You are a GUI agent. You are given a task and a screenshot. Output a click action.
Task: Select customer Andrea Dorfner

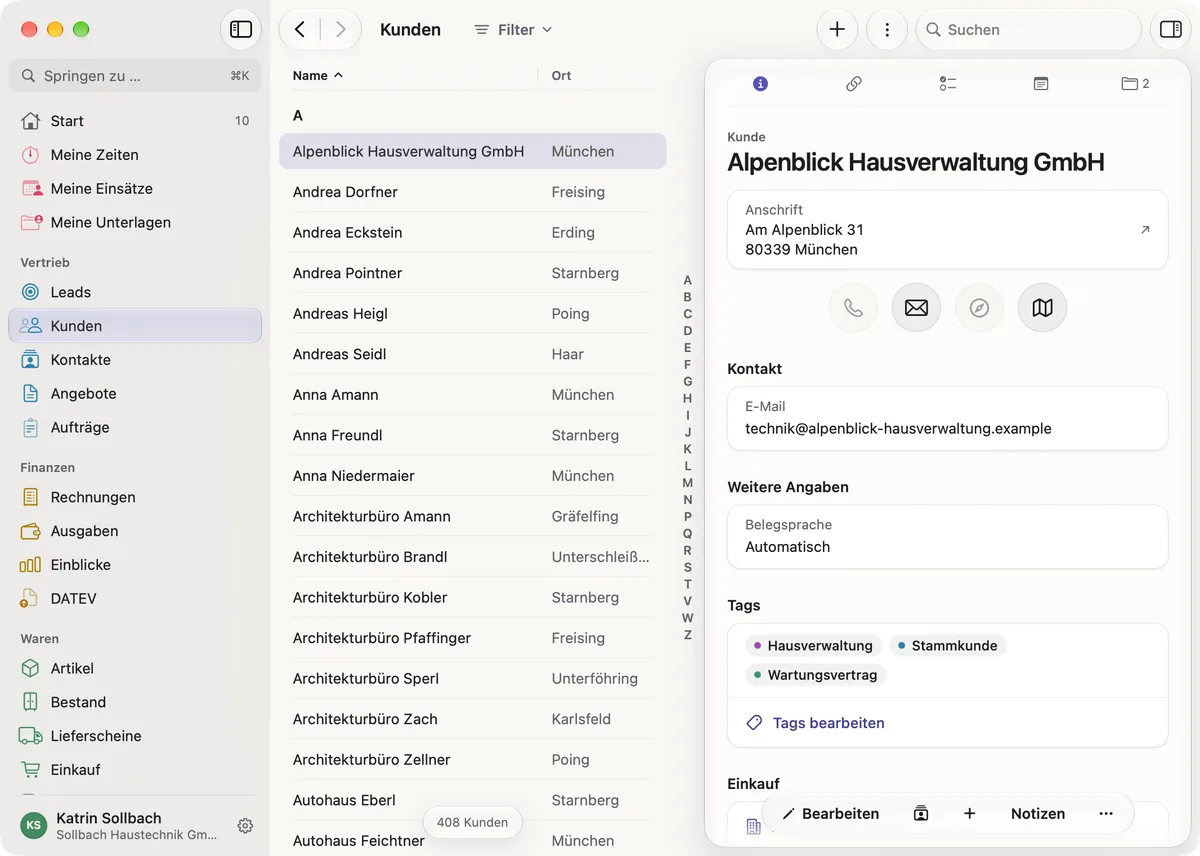[x=472, y=192]
